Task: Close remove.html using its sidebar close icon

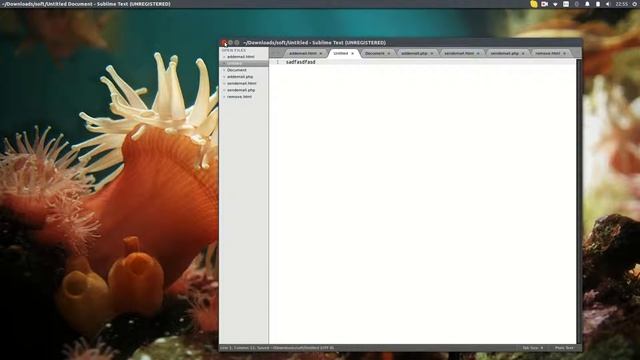Action: 224,97
